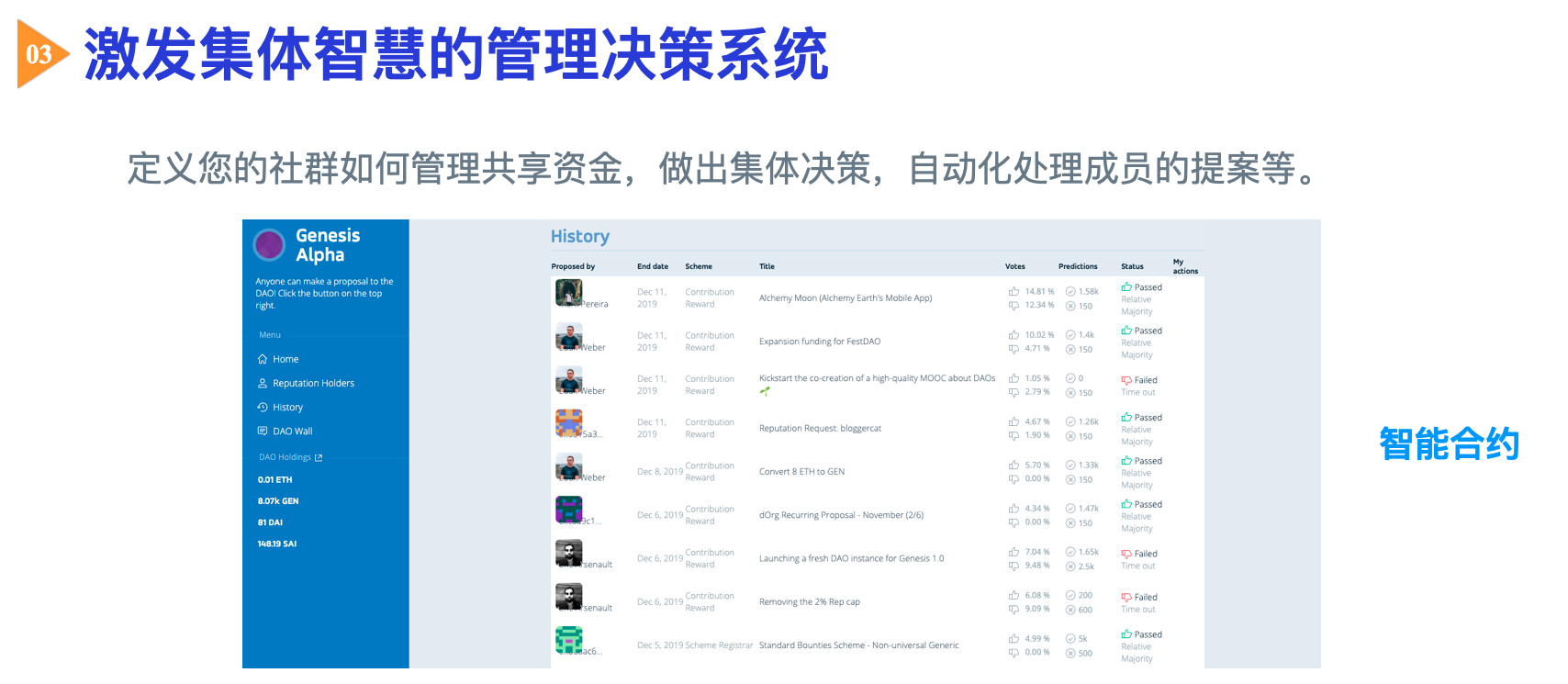This screenshot has width=1568, height=684.
Task: Open Launching a fresh DAO instance for Genesis 1.0
Action: (851, 558)
